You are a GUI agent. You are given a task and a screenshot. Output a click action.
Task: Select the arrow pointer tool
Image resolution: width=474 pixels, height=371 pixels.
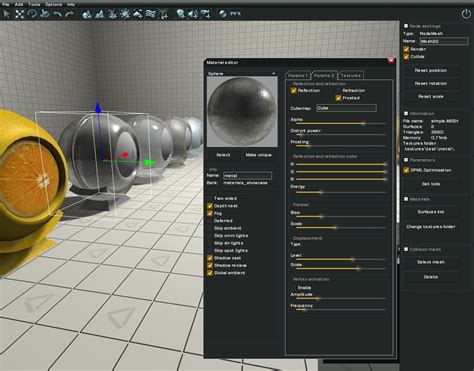click(x=6, y=14)
